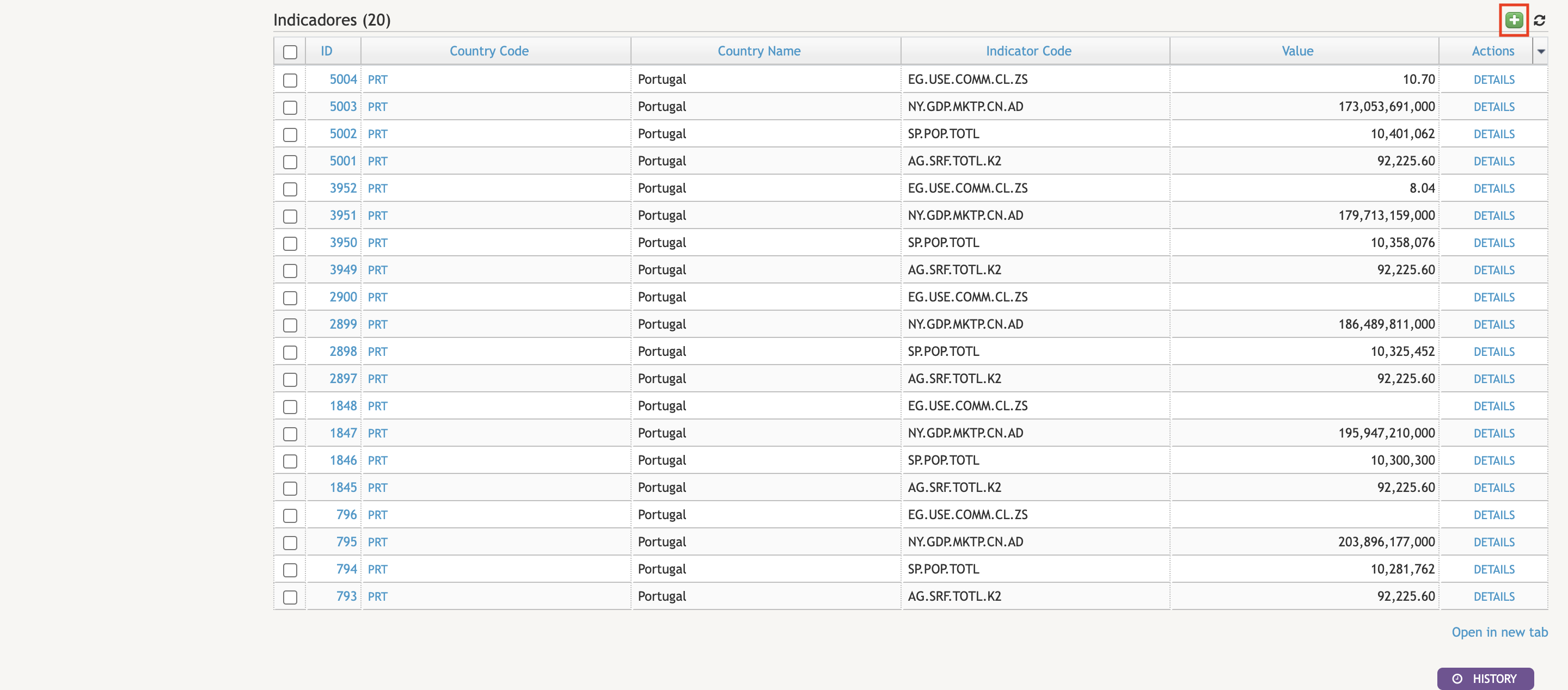Viewport: 1568px width, 690px height.
Task: Click Portugal country name in row 5001
Action: [x=661, y=161]
